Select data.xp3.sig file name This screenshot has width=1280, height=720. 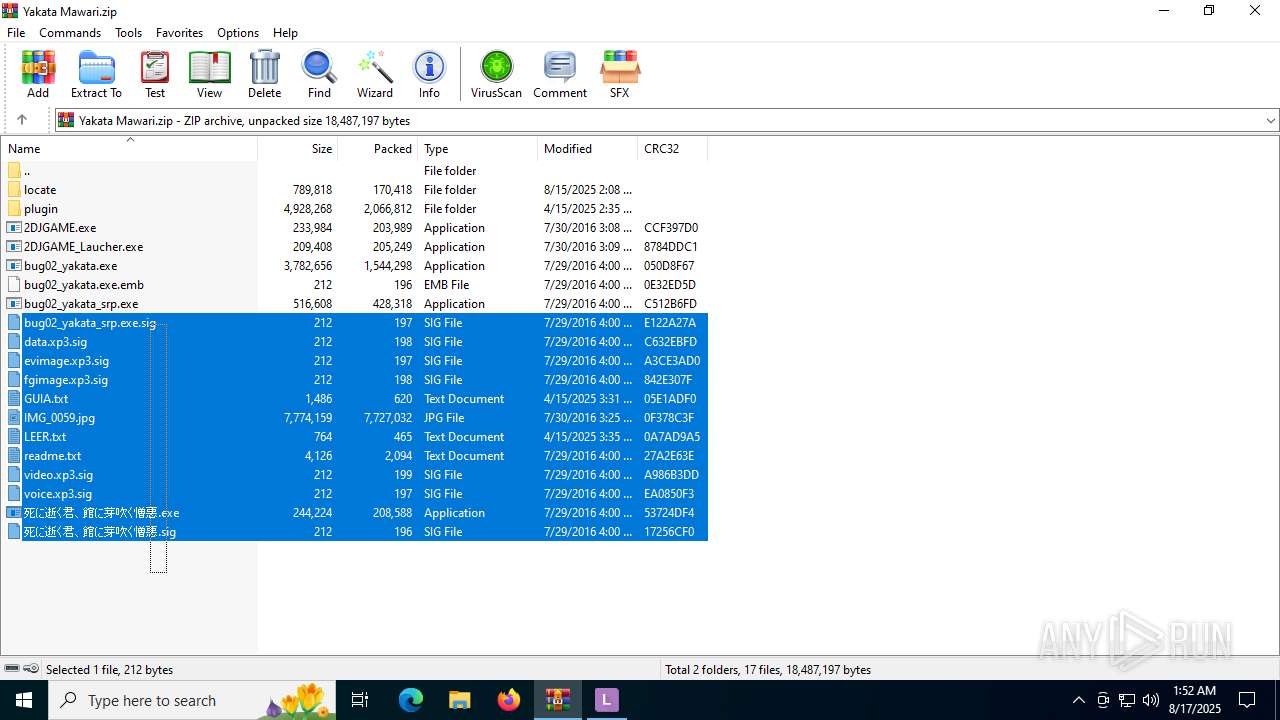pyautogui.click(x=55, y=342)
